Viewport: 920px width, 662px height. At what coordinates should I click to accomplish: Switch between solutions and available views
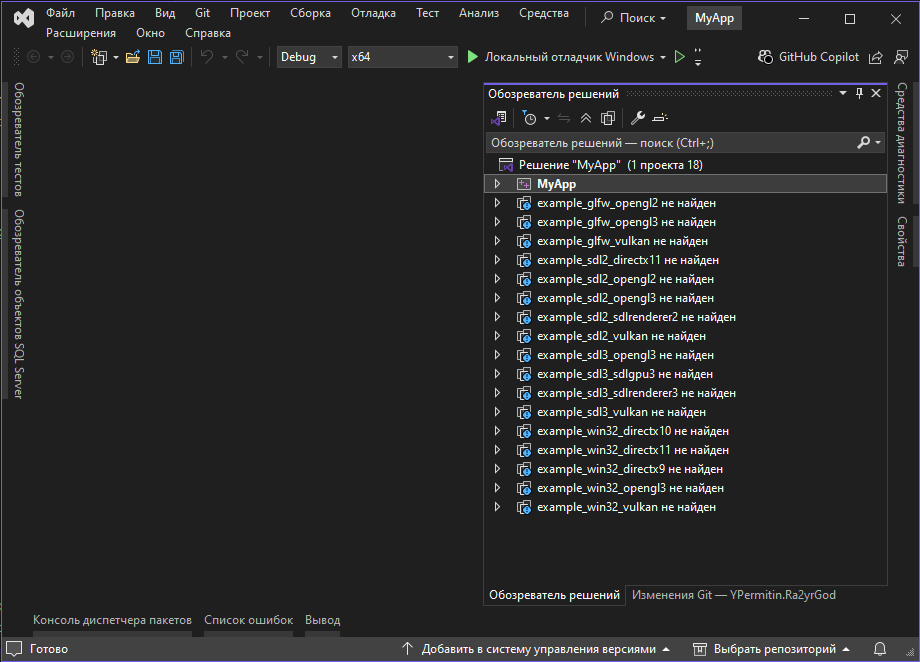[499, 118]
